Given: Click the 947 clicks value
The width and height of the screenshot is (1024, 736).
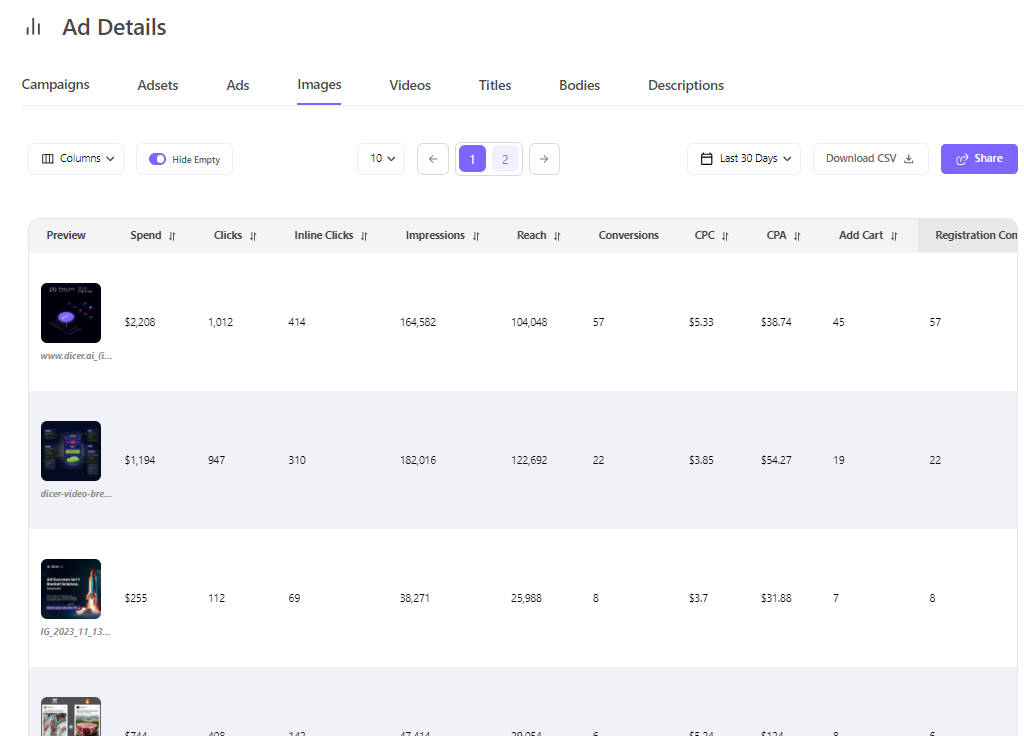Looking at the screenshot, I should point(216,460).
